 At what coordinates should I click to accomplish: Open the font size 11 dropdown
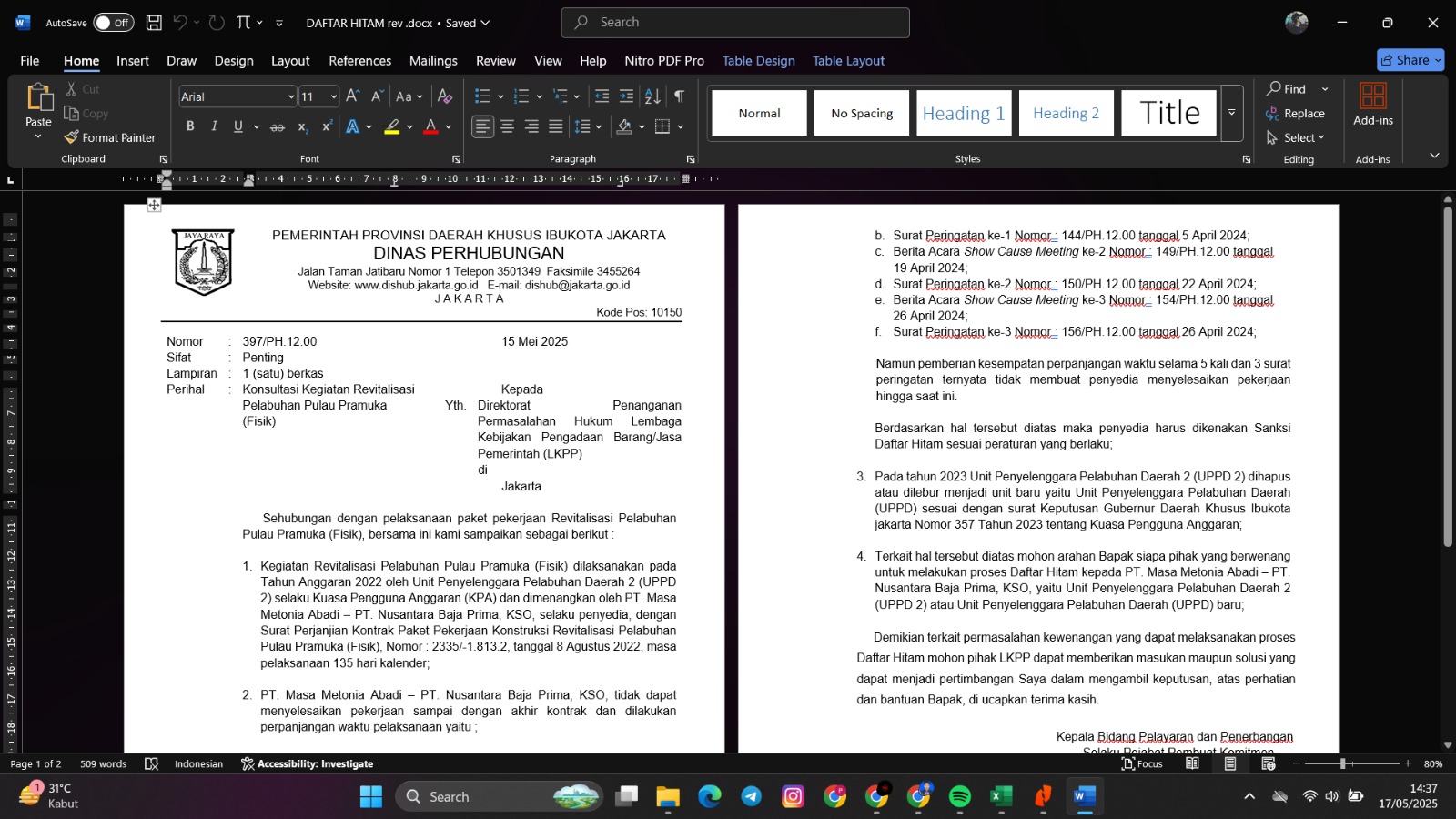(x=334, y=96)
